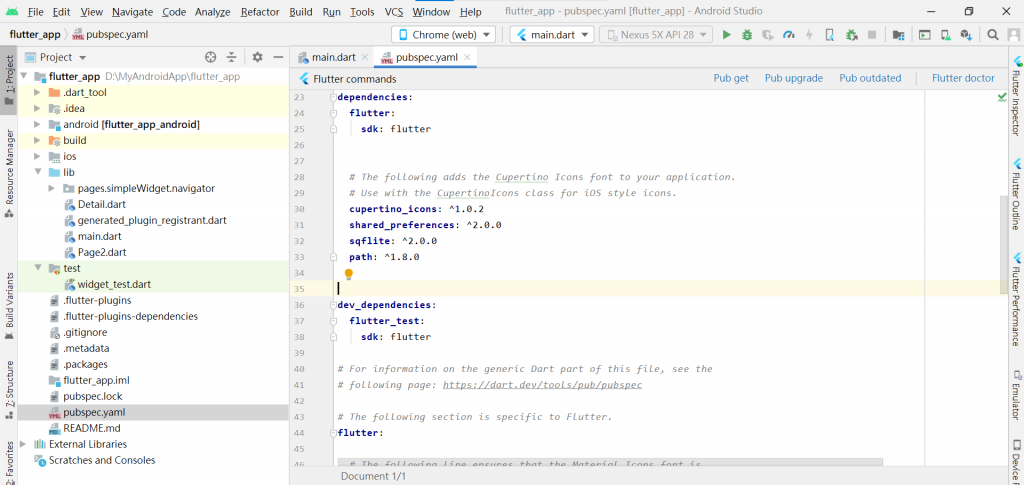The width and height of the screenshot is (1024, 485).
Task: Click the Flutter Attach phone icon
Action: [x=830, y=35]
